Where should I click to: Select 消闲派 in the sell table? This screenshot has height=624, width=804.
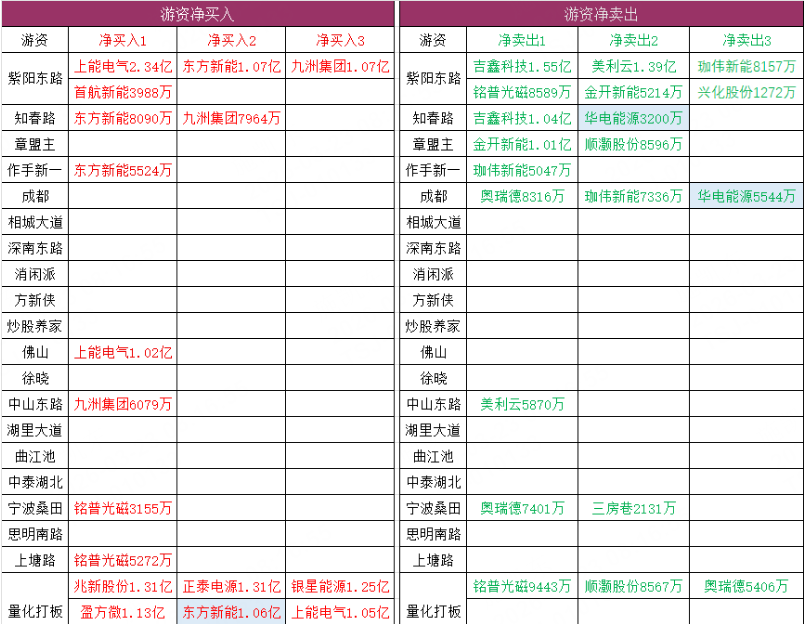[433, 274]
